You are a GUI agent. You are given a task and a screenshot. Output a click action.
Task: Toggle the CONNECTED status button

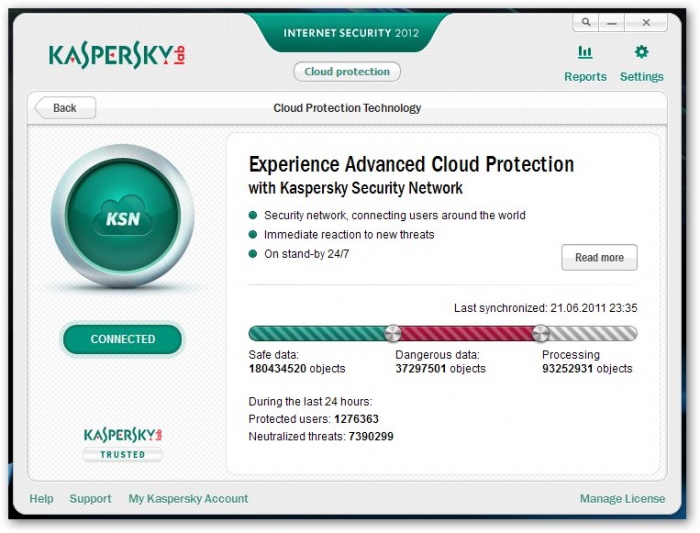(x=123, y=339)
